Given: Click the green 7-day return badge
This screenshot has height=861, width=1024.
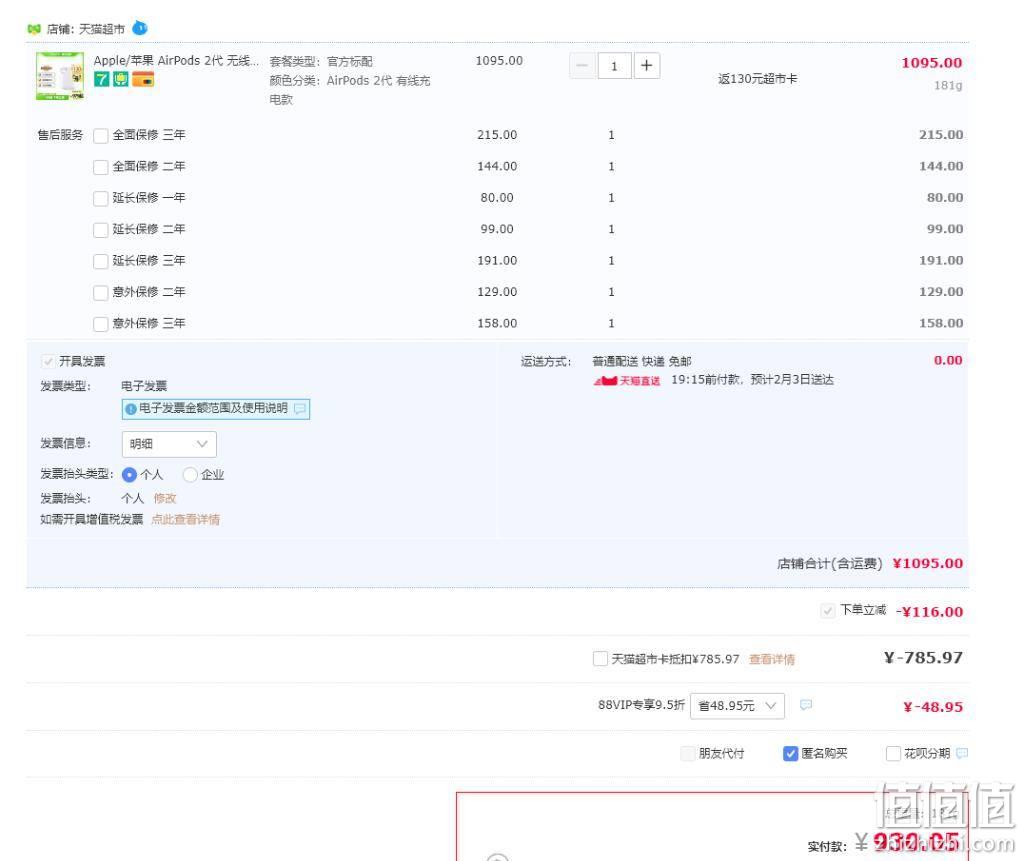Looking at the screenshot, I should tap(101, 80).
